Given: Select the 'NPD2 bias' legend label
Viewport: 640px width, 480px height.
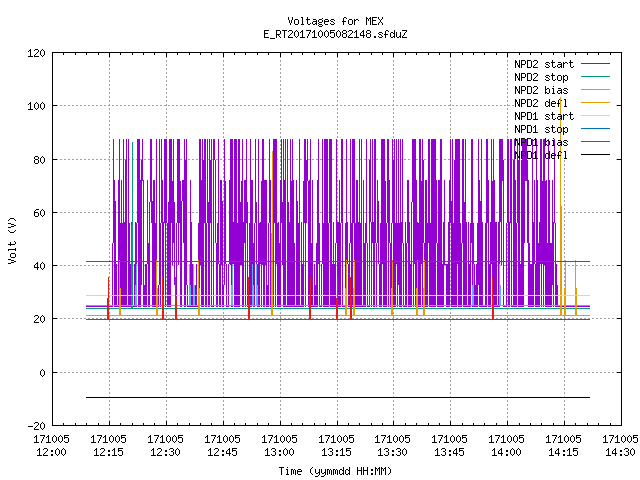Looking at the screenshot, I should [541, 90].
